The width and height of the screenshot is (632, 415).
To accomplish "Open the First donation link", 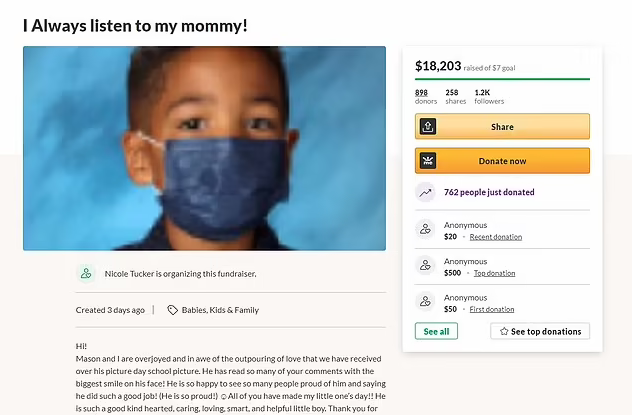I will click(x=493, y=309).
